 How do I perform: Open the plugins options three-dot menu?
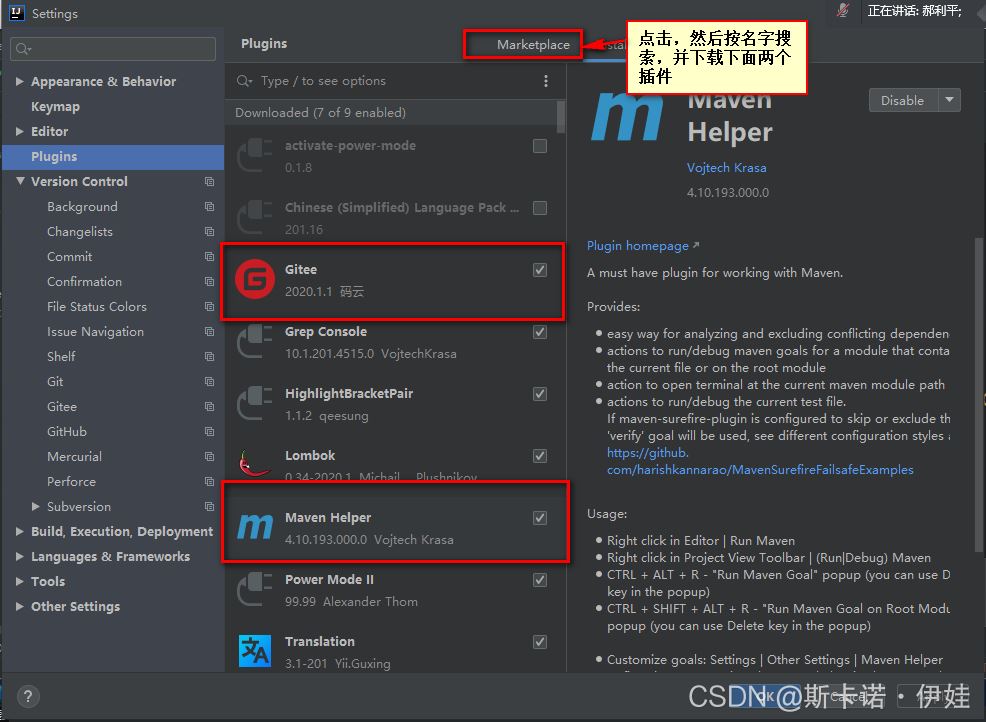[x=545, y=81]
